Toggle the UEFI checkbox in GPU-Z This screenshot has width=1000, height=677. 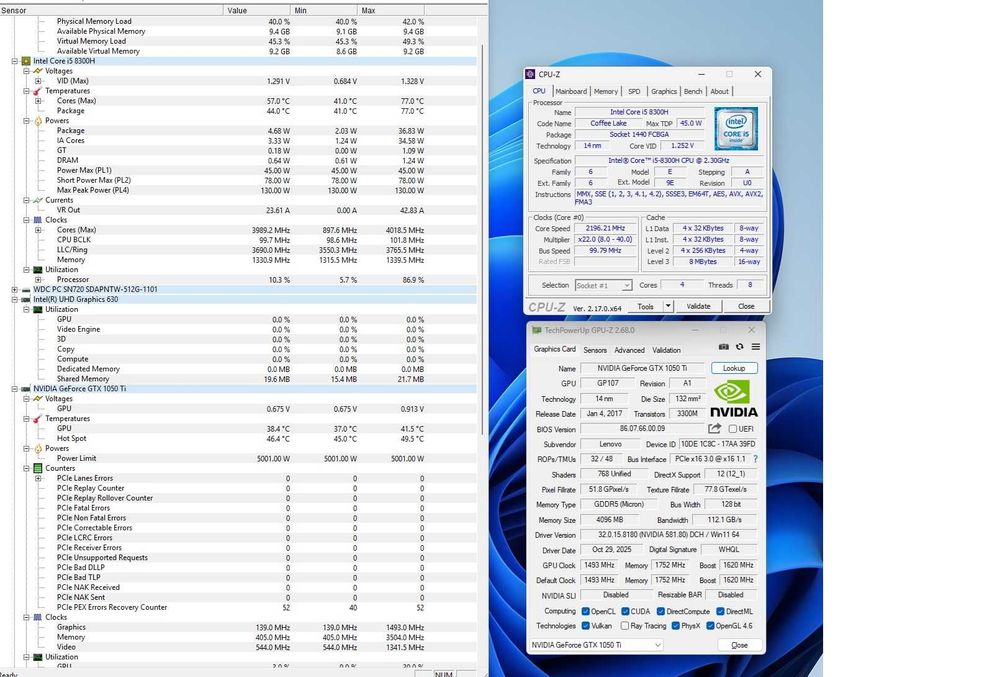[x=733, y=429]
